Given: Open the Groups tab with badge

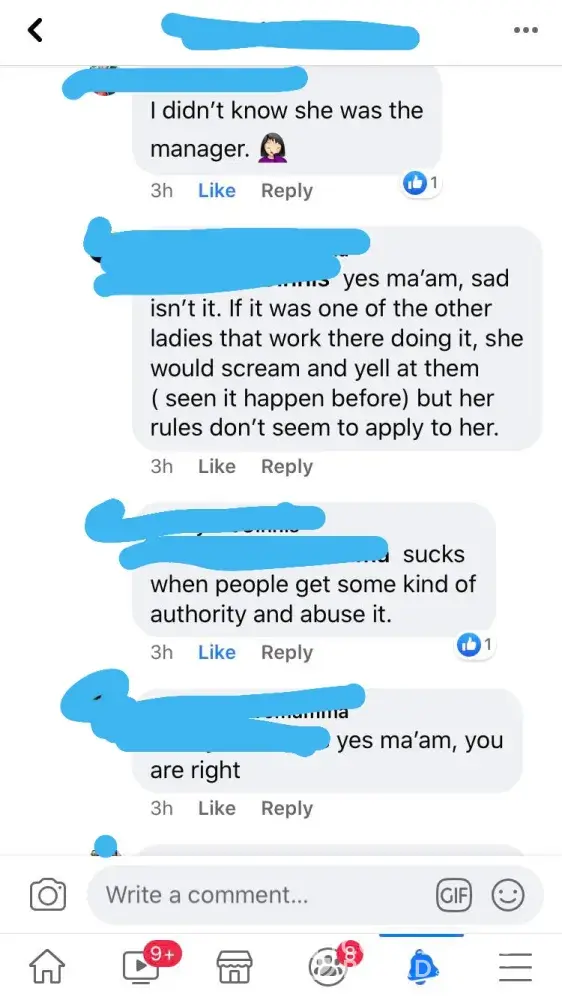Looking at the screenshot, I should pos(330,964).
